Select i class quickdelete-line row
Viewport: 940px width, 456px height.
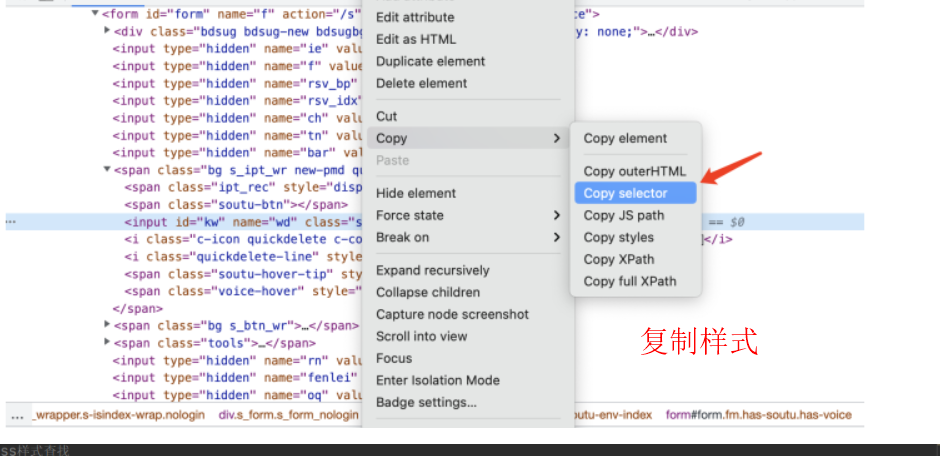pyautogui.click(x=243, y=257)
